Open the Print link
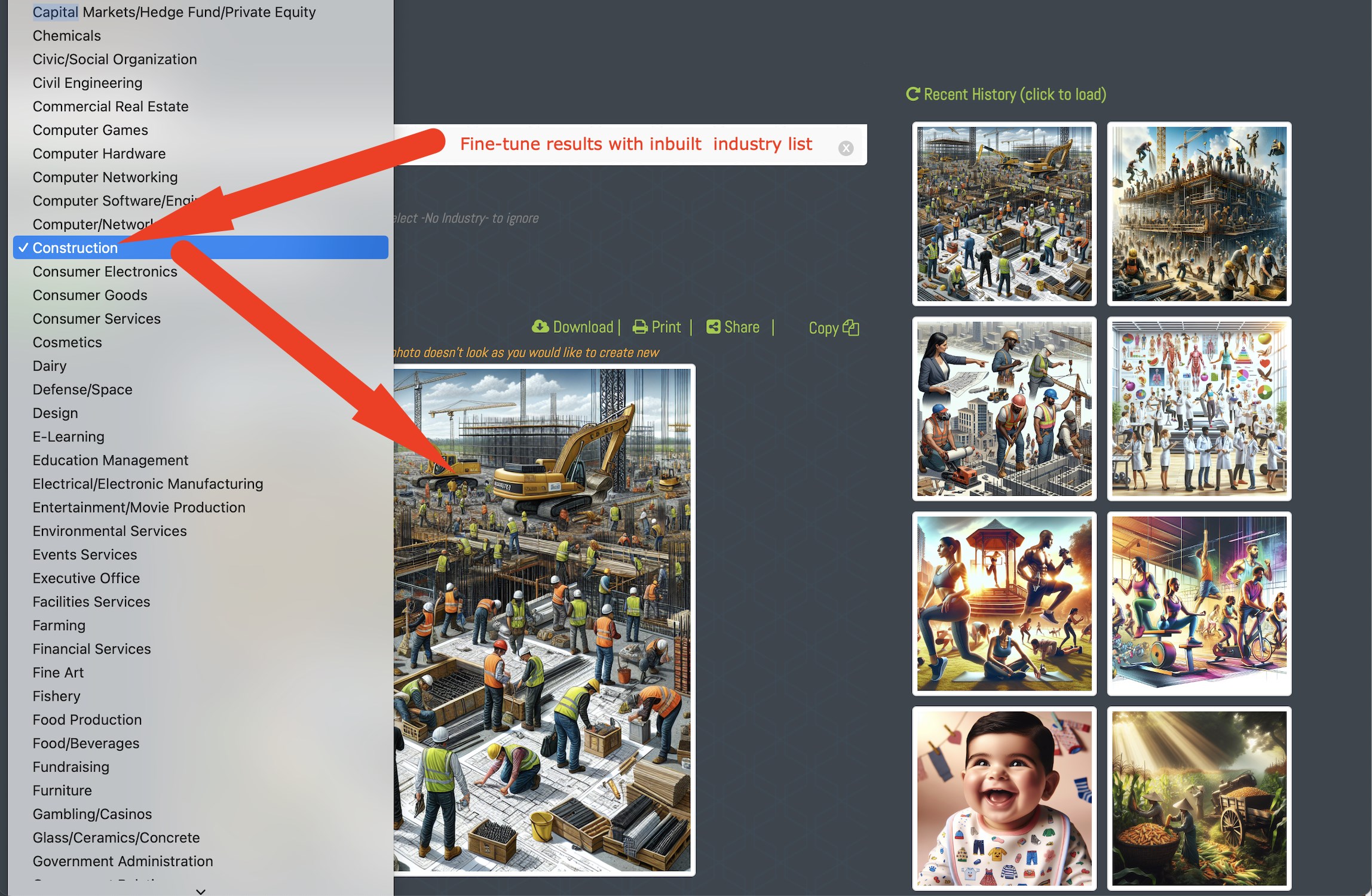This screenshot has width=1372, height=896. coord(666,327)
